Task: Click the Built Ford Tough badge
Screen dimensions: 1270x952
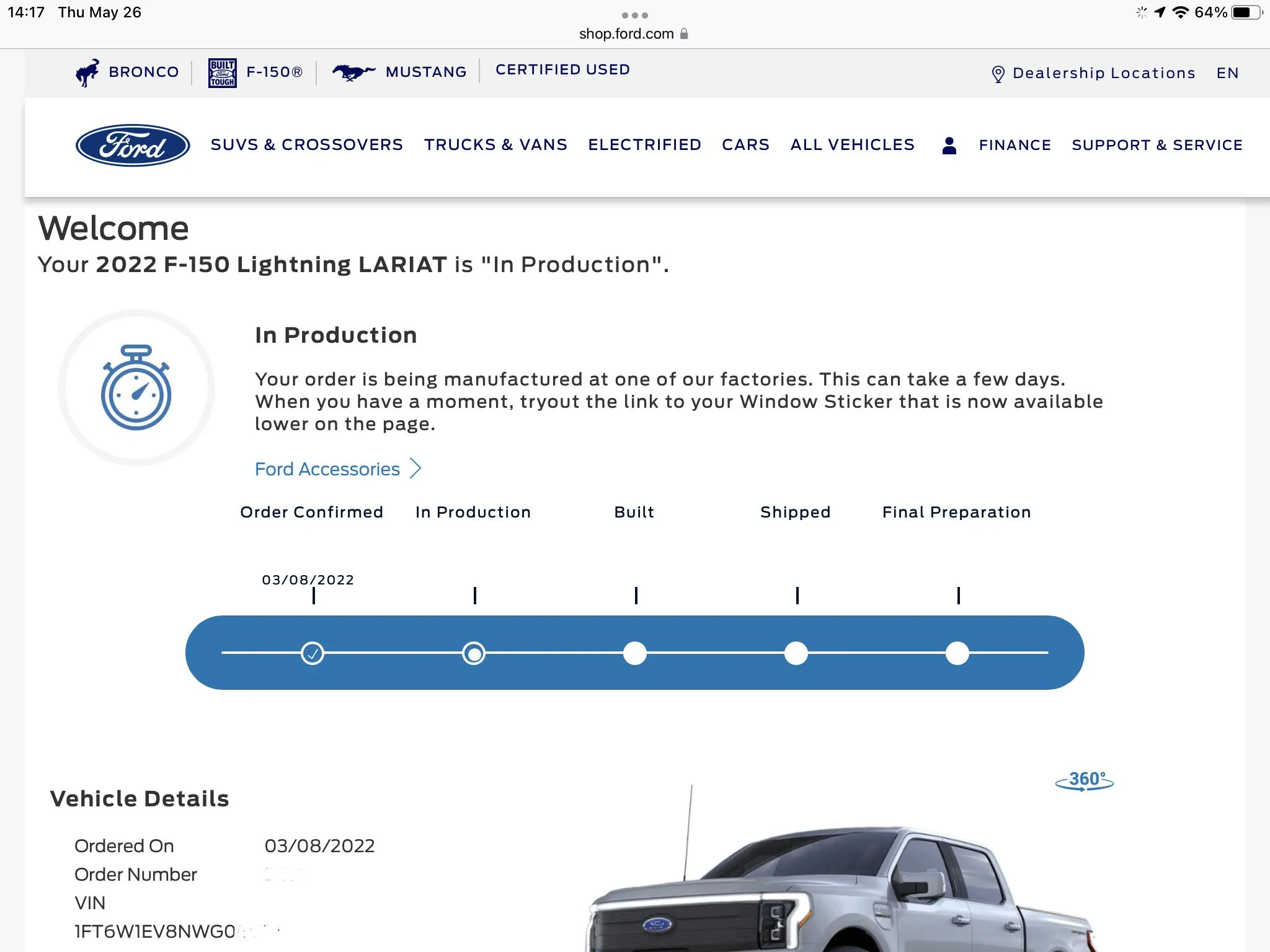Action: (222, 73)
